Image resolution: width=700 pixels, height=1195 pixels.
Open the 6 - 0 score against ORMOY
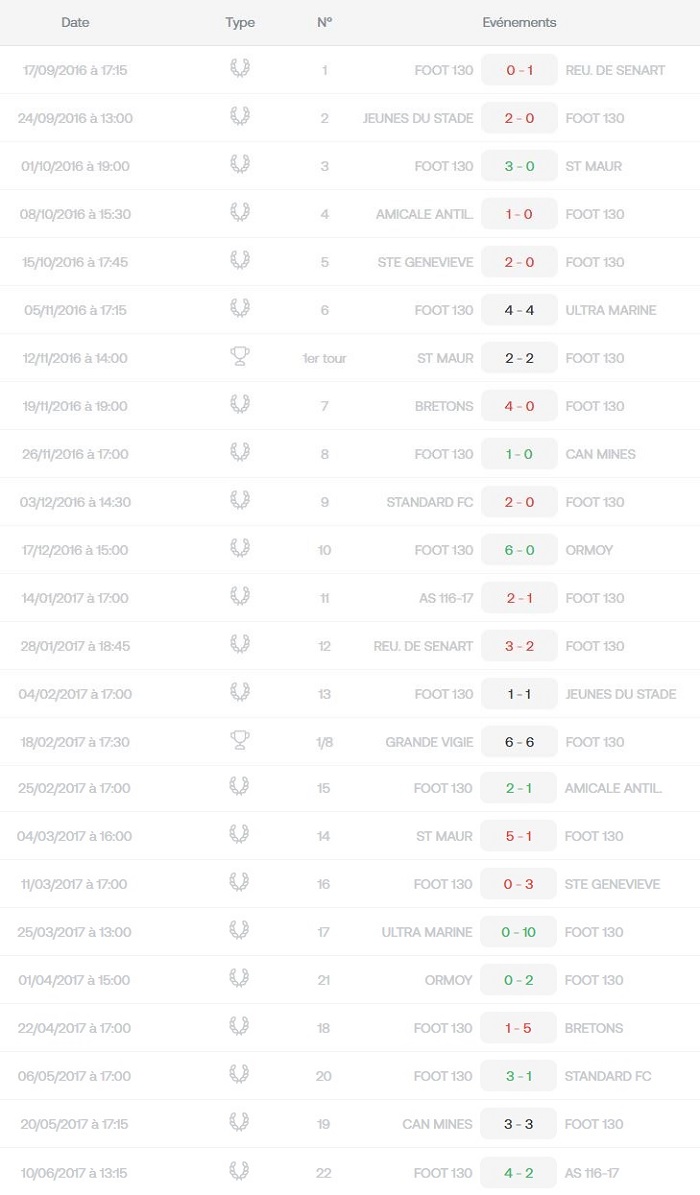pos(519,550)
